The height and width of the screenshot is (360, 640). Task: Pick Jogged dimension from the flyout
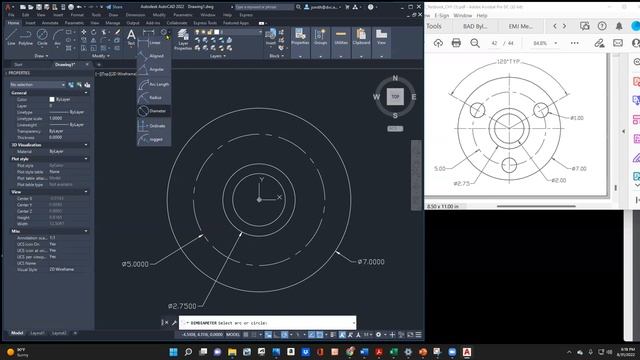[x=154, y=140]
